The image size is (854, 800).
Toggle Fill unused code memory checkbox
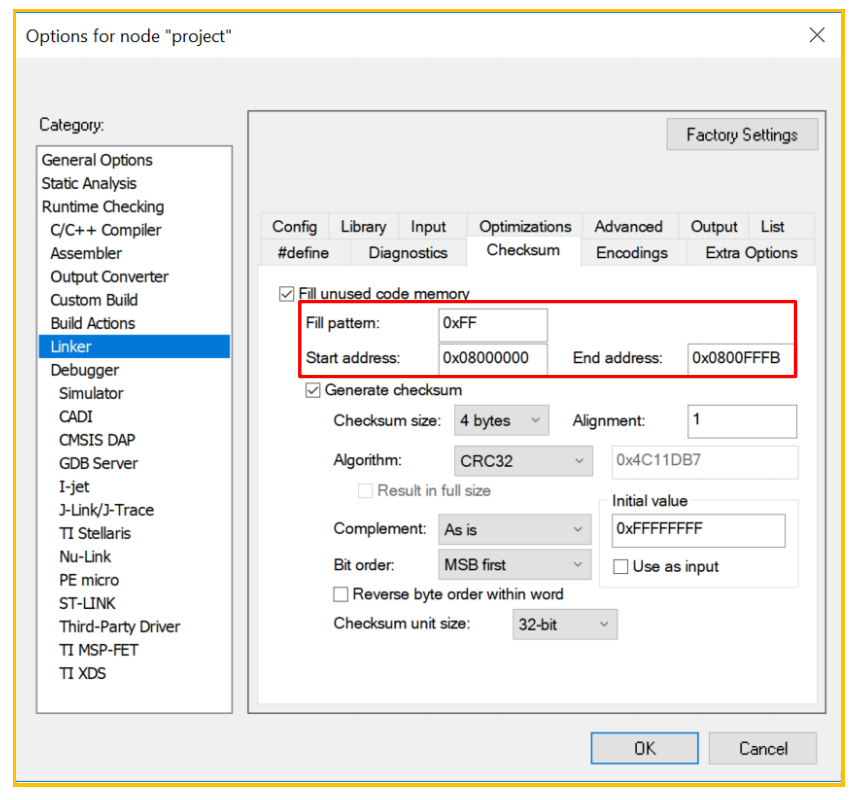coord(286,294)
